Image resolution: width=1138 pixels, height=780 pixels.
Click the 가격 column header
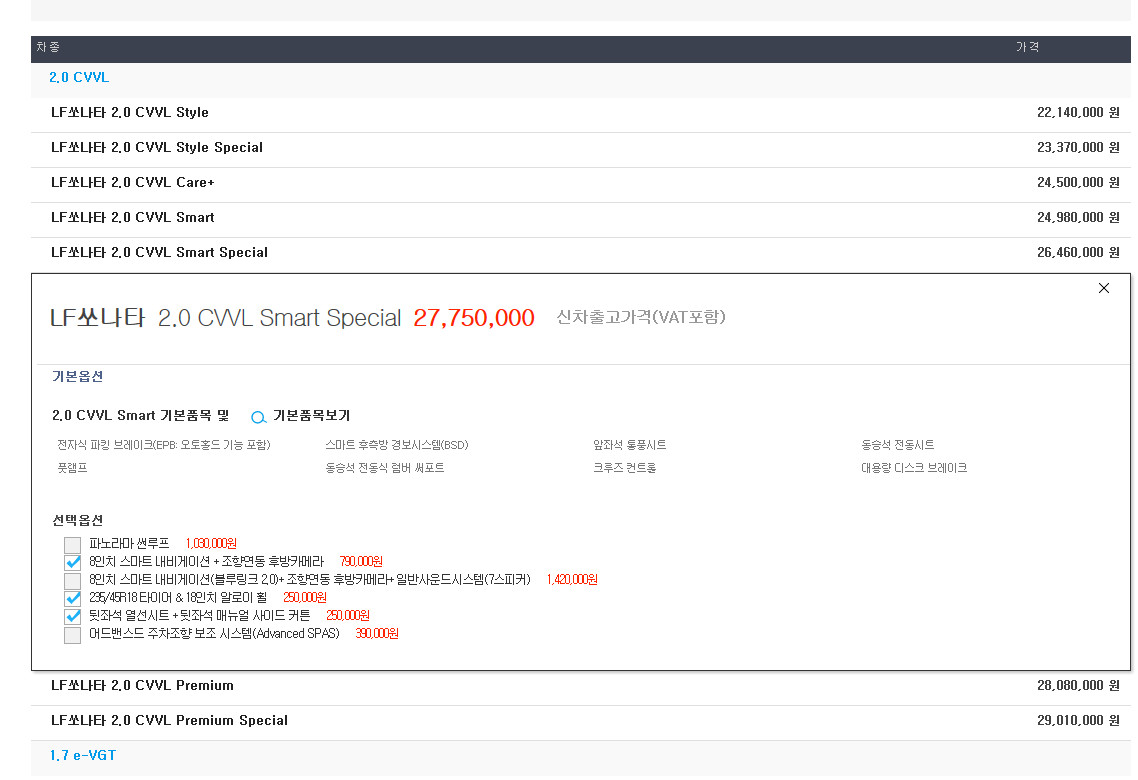click(x=1027, y=47)
